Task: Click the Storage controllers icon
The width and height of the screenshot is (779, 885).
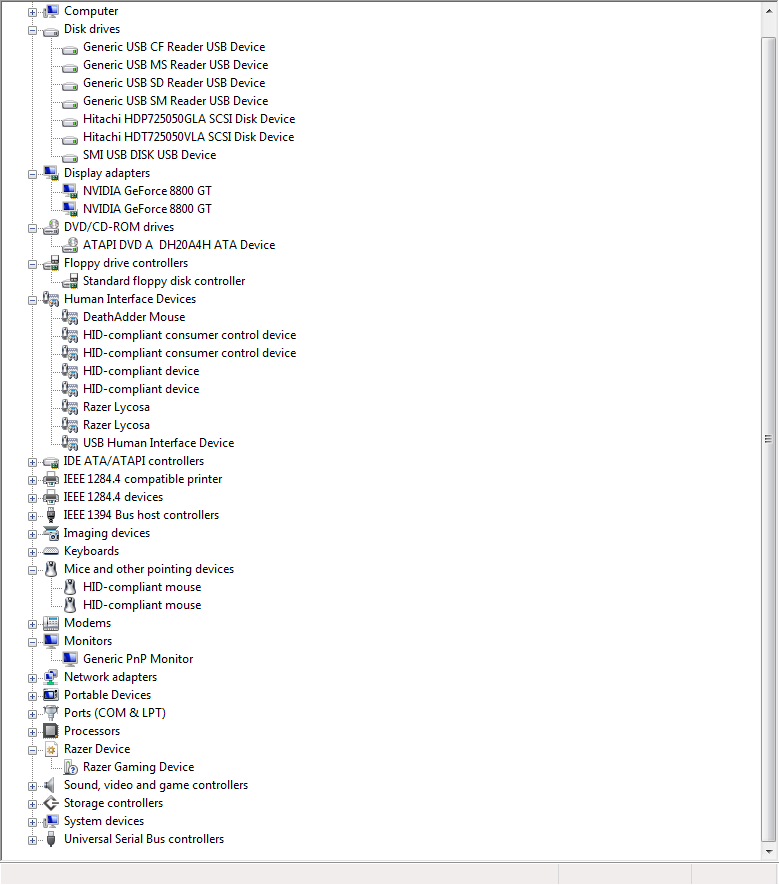Action: [51, 803]
